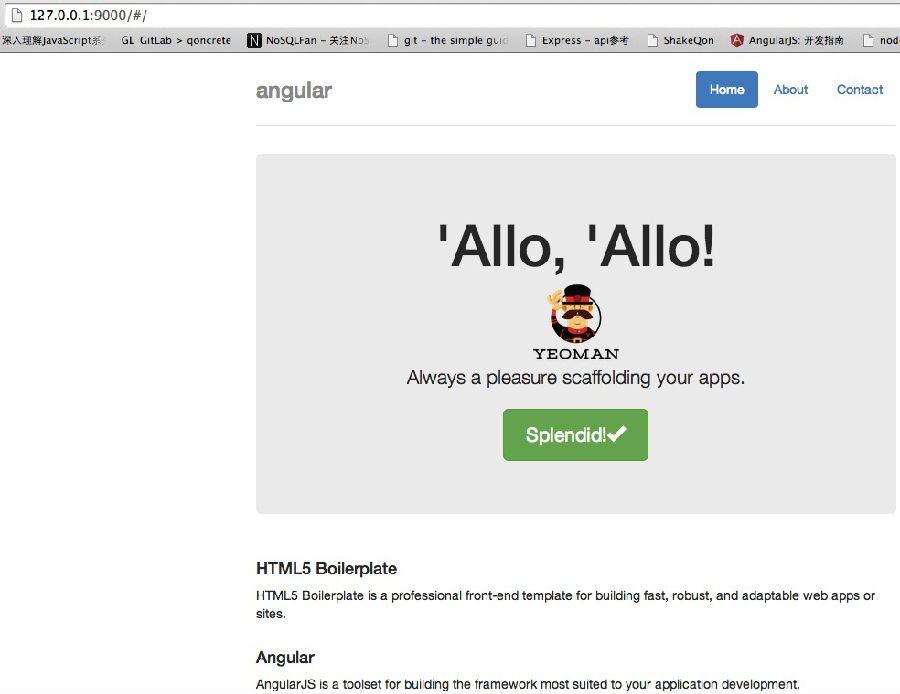This screenshot has height=694, width=900.
Task: Click the Express api bookmark icon
Action: pos(531,40)
